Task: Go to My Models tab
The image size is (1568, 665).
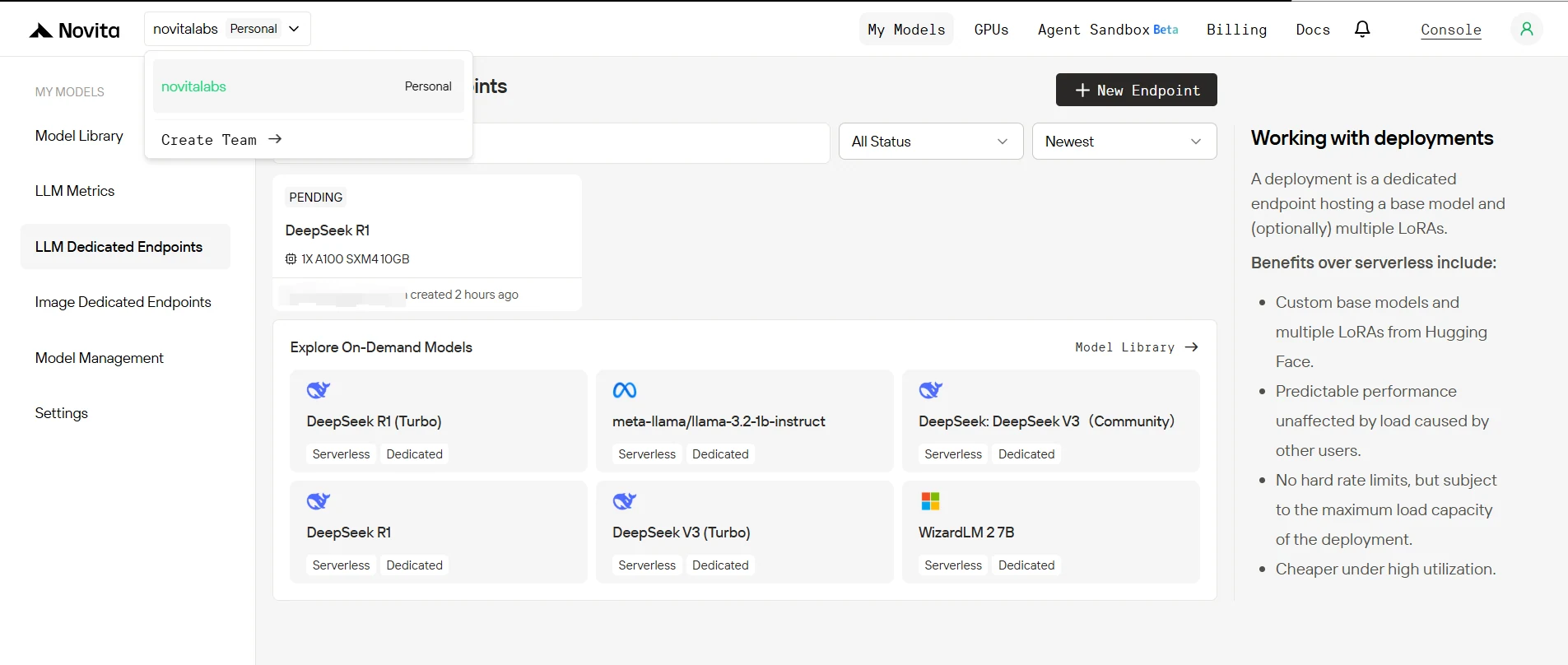Action: 906,30
